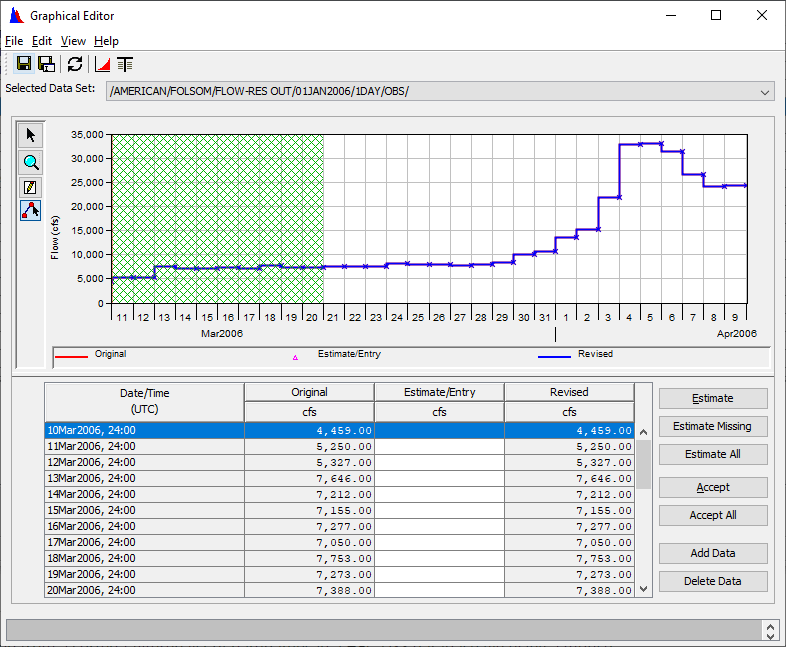Viewport: 786px width, 647px height.
Task: Click the tabulate data icon
Action: [125, 64]
